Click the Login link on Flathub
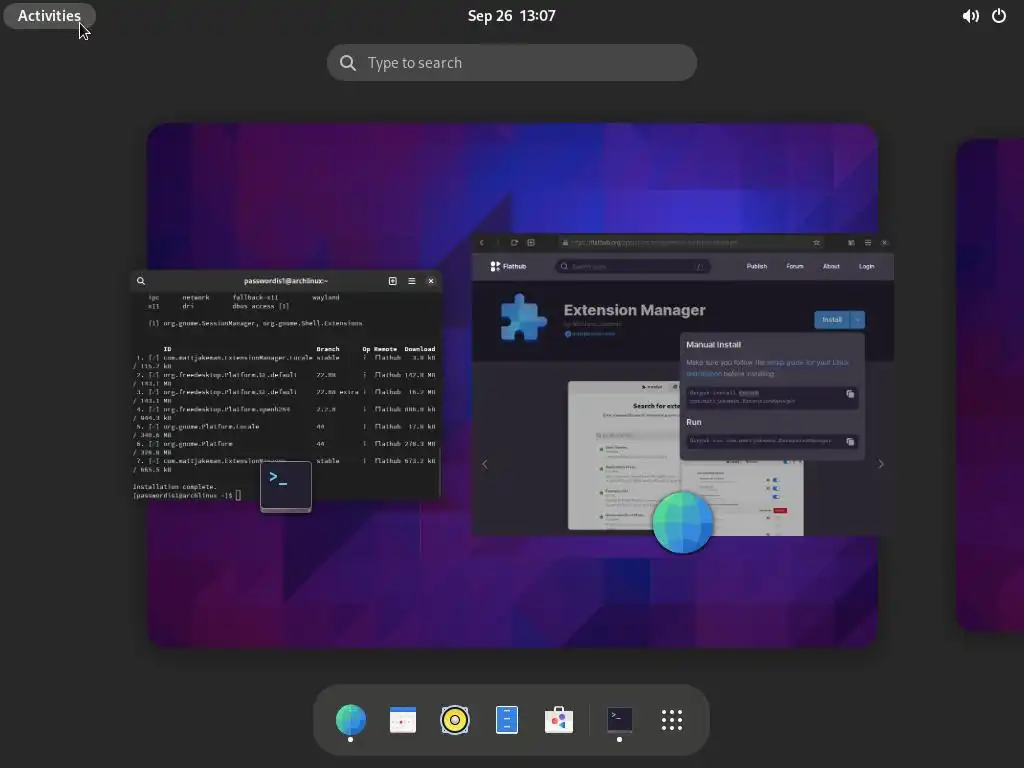The width and height of the screenshot is (1024, 768). point(867,266)
